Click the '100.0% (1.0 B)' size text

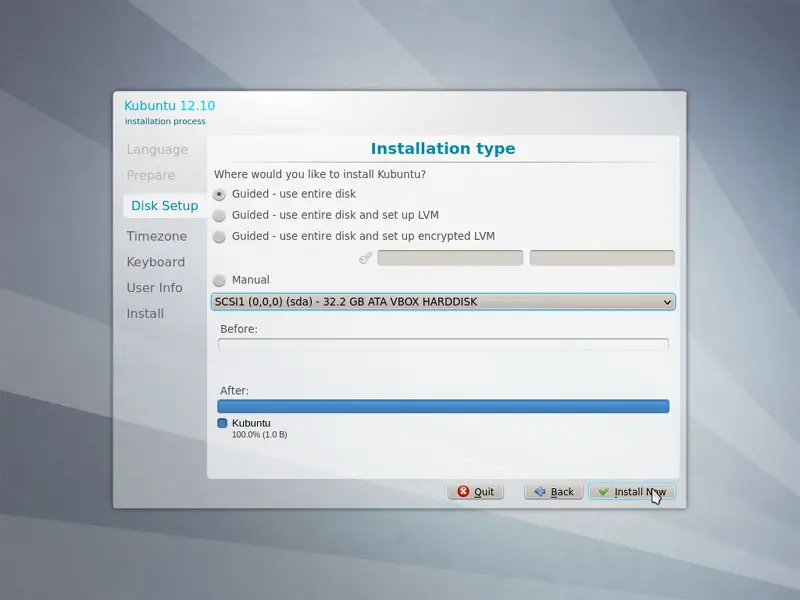pos(259,435)
